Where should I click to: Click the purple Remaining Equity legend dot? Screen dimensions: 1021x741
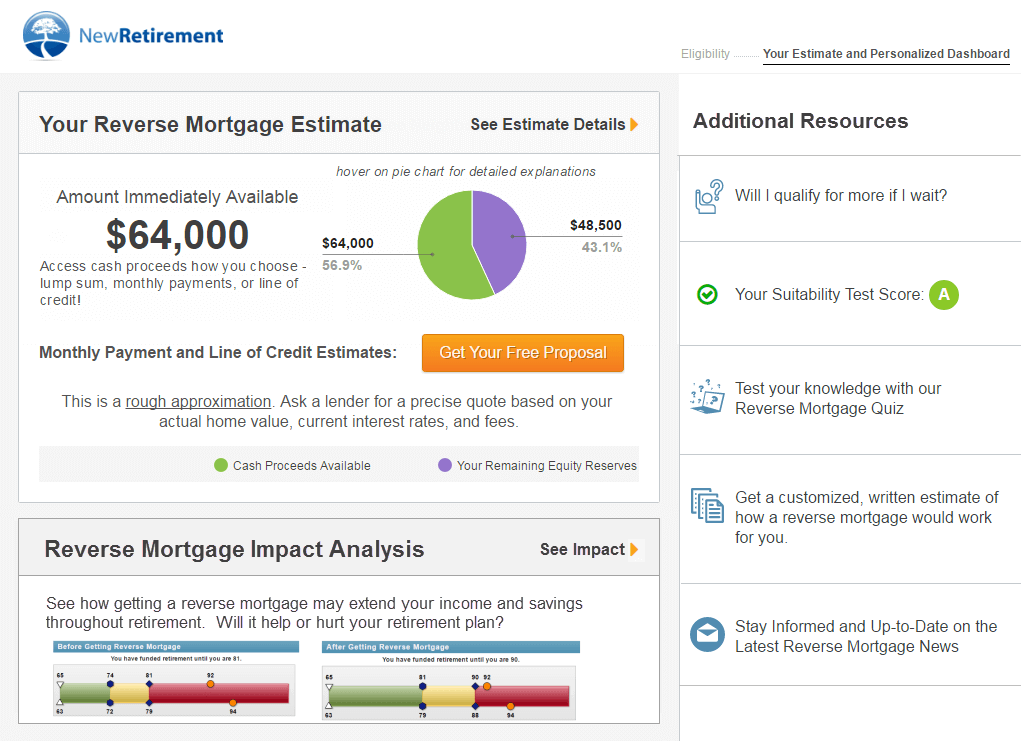click(445, 465)
